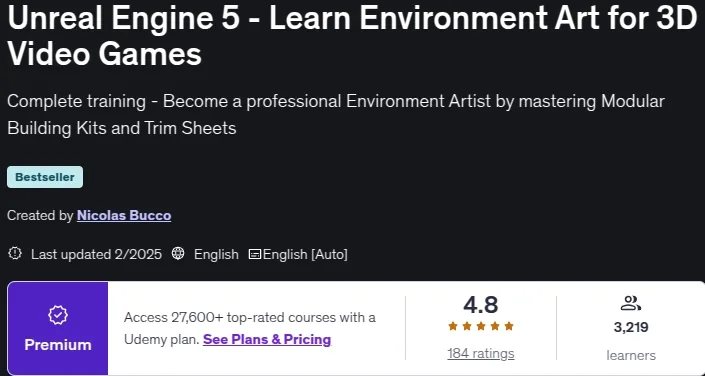Click the Premium checkmark badge icon
The width and height of the screenshot is (705, 376).
(58, 316)
